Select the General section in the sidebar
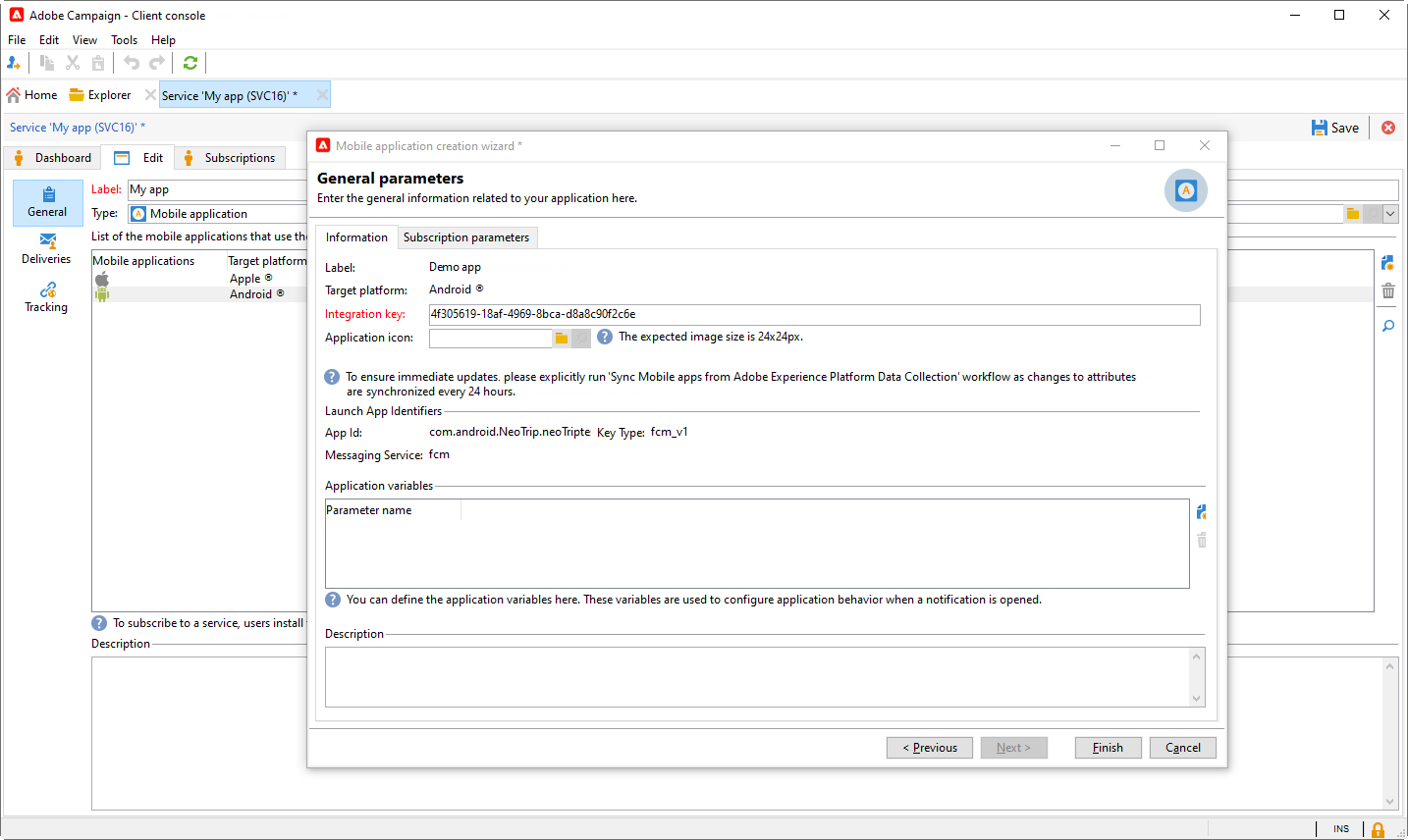The width and height of the screenshot is (1408, 840). tap(47, 203)
